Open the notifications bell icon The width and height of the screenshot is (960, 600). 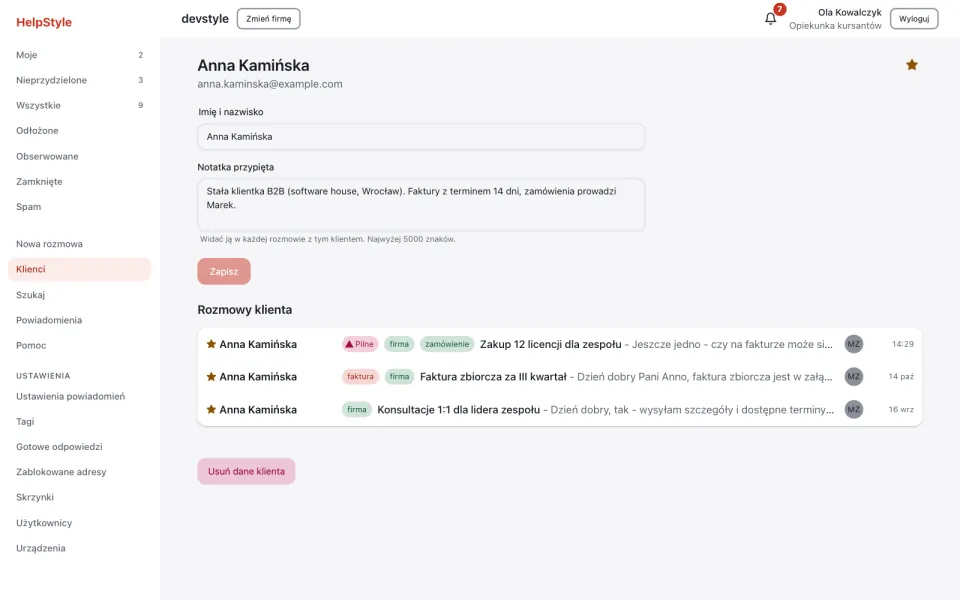point(770,18)
